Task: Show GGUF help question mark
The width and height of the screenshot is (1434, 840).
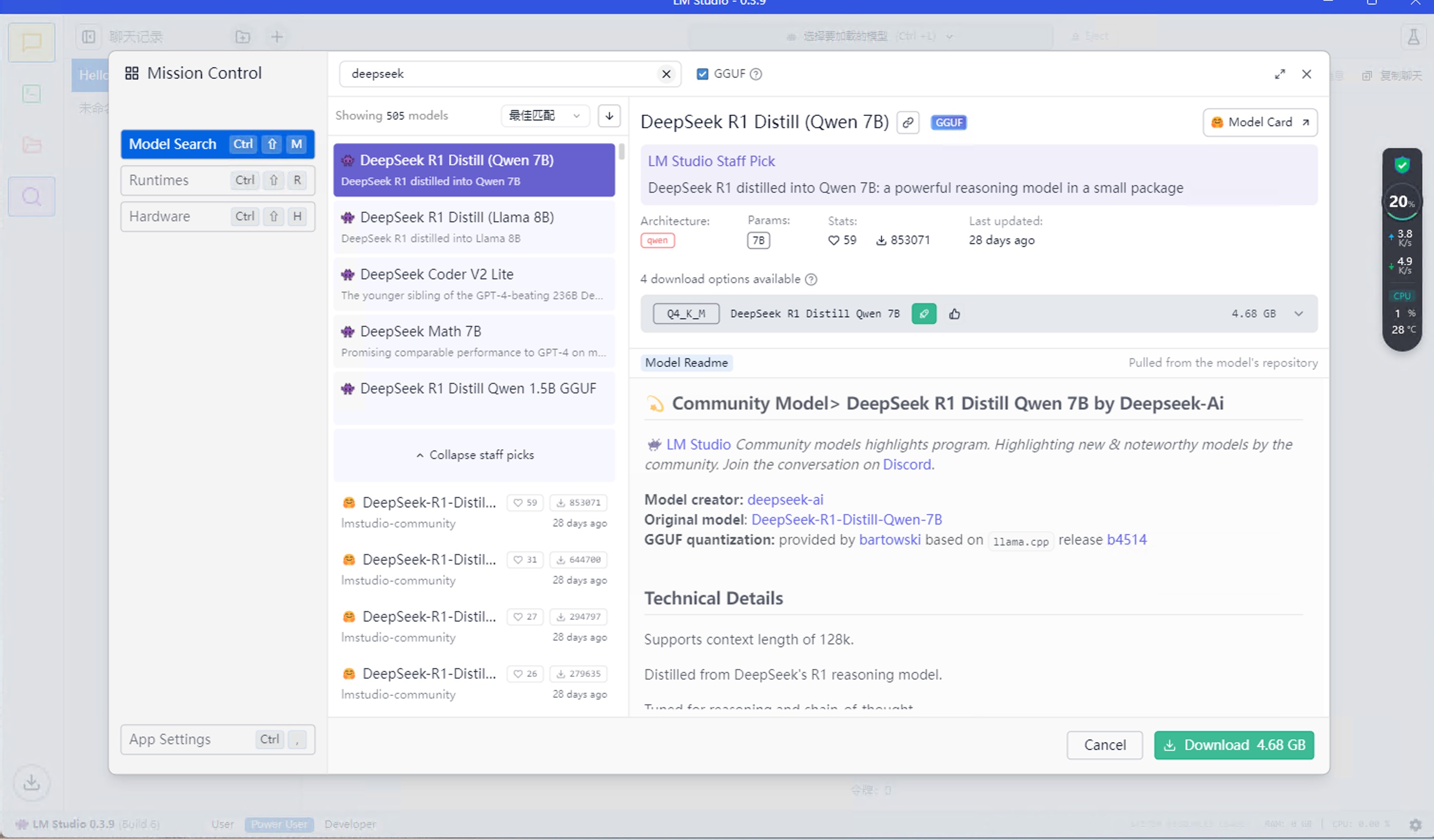Action: (756, 74)
